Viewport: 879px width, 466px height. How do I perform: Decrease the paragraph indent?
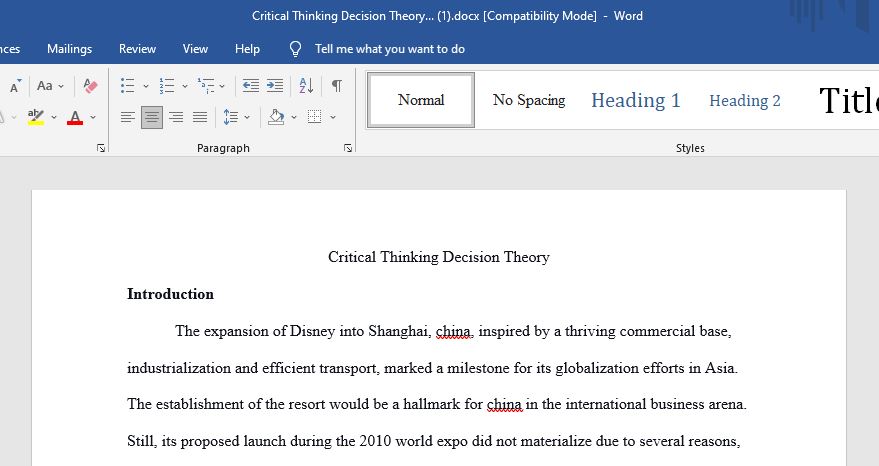[x=251, y=86]
